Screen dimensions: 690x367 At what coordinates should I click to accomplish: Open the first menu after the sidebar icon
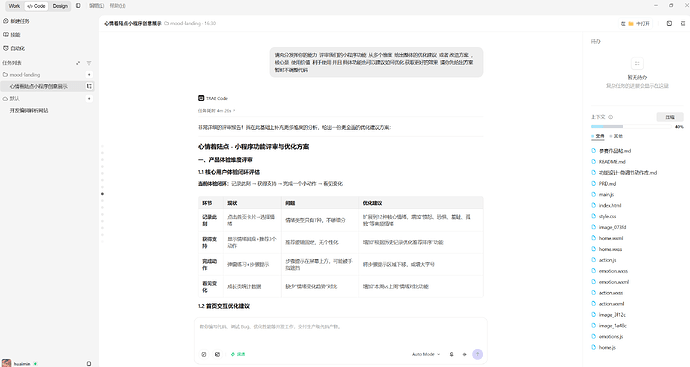tap(96, 6)
